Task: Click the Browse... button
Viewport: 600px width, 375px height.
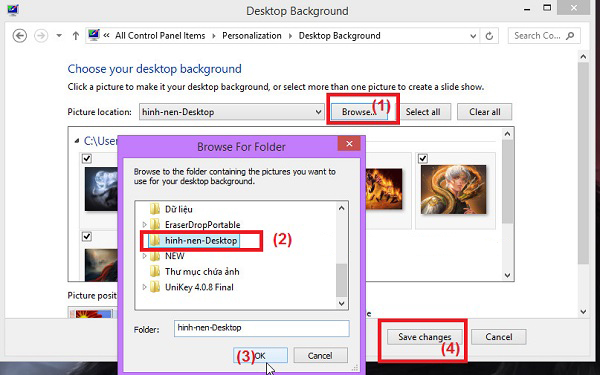Action: [359, 112]
